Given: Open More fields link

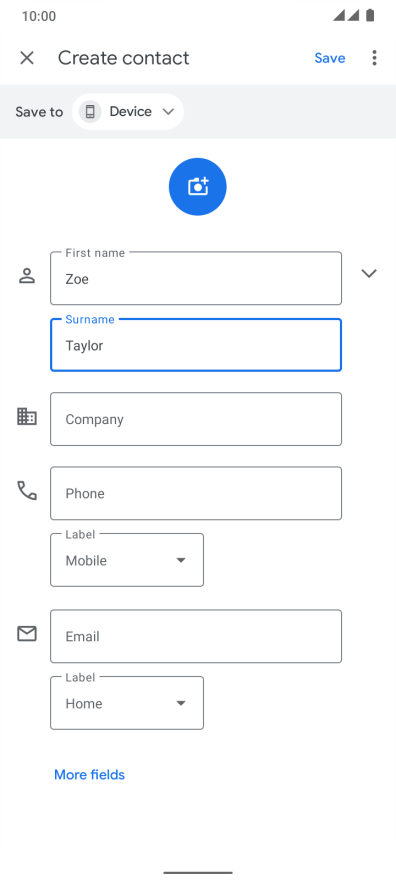Looking at the screenshot, I should [x=89, y=774].
